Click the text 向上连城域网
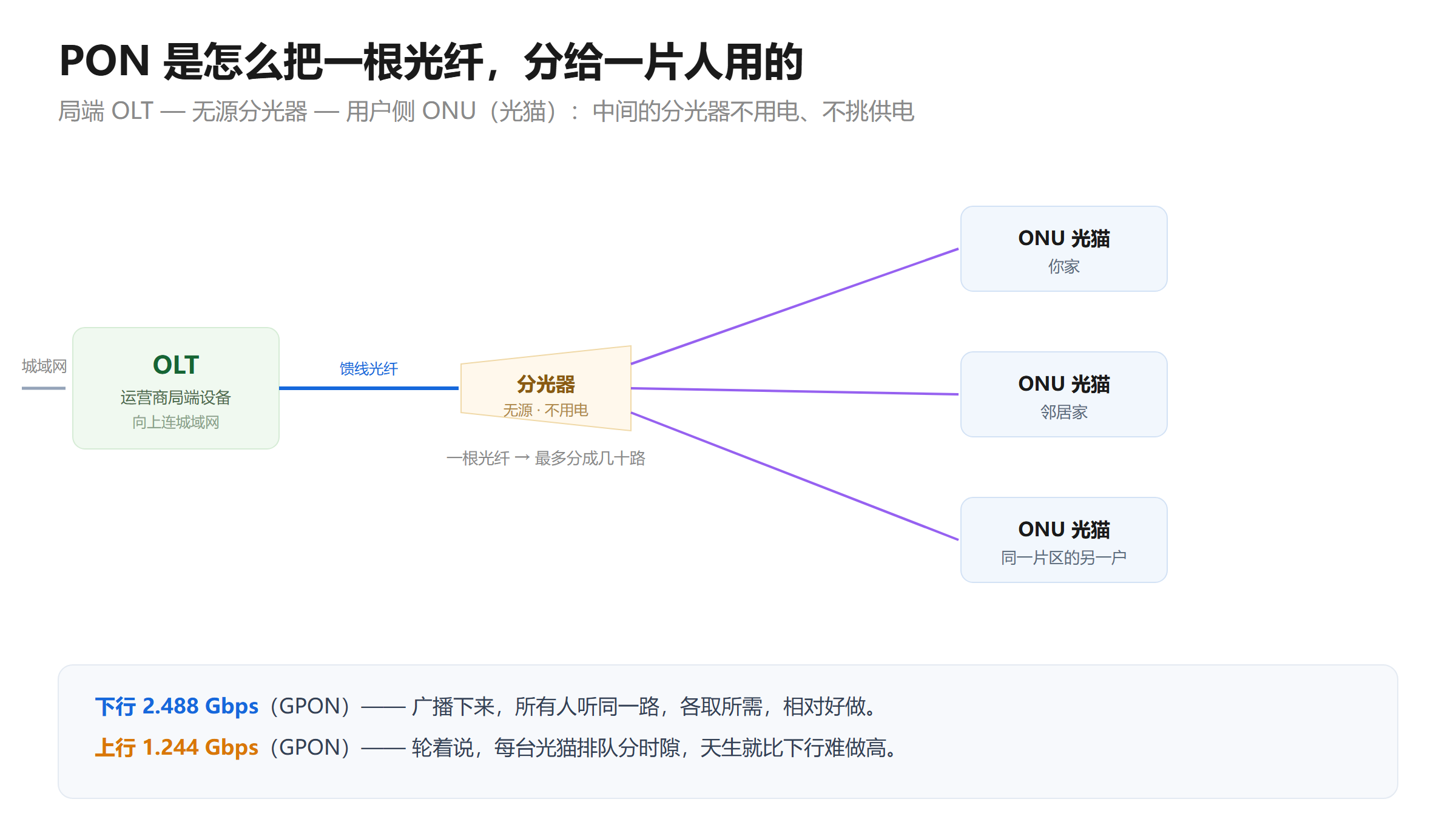 [176, 422]
